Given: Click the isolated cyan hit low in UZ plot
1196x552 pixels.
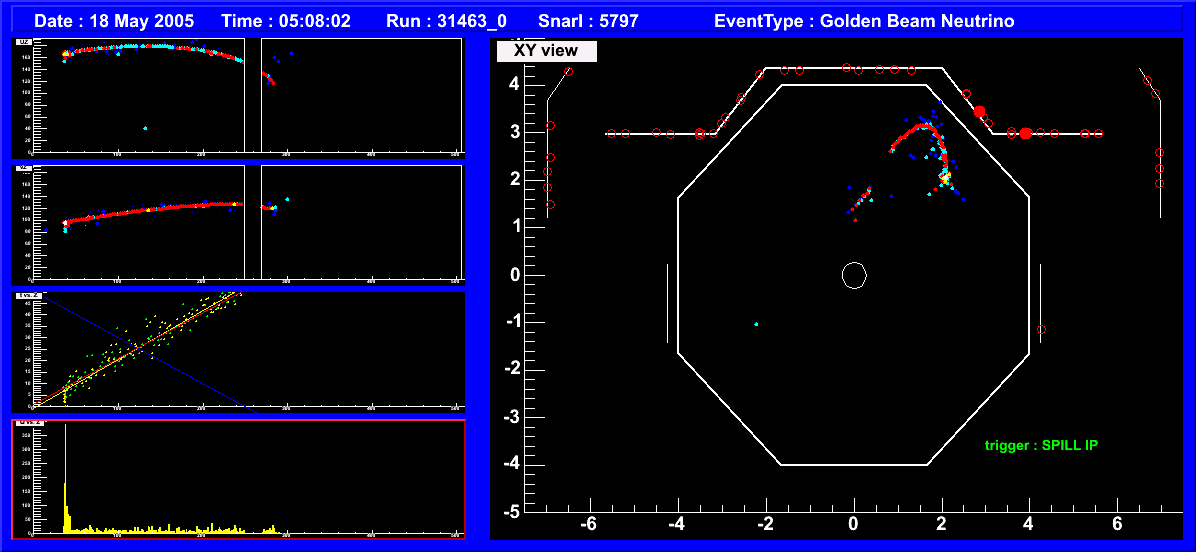Looking at the screenshot, I should pyautogui.click(x=145, y=128).
